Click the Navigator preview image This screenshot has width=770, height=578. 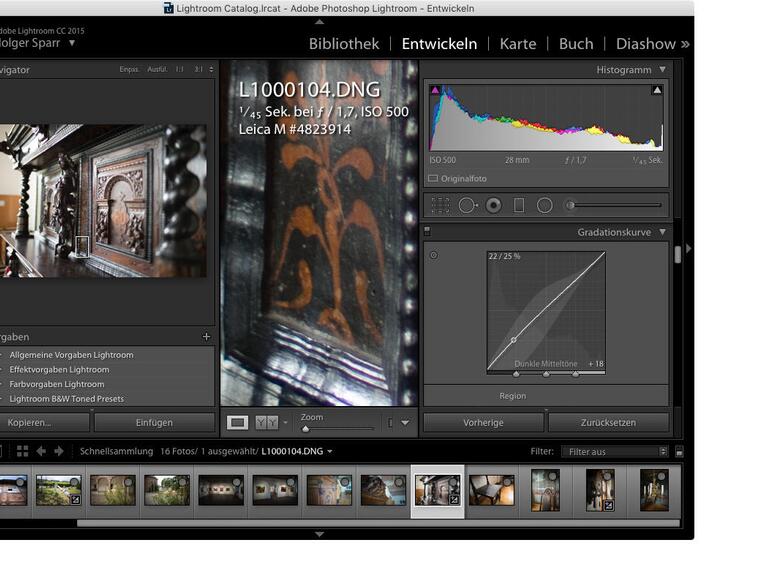pyautogui.click(x=103, y=200)
